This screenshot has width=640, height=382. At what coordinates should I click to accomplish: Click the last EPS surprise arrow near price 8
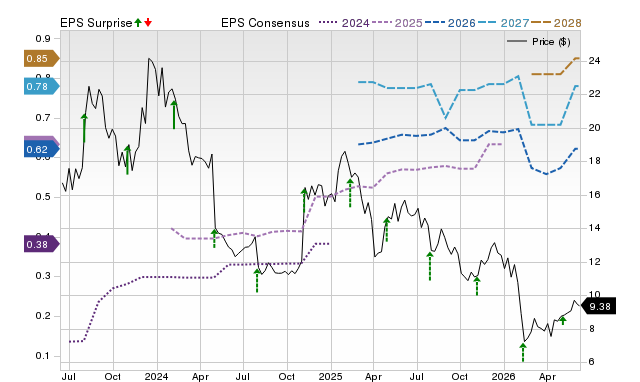pos(563,321)
